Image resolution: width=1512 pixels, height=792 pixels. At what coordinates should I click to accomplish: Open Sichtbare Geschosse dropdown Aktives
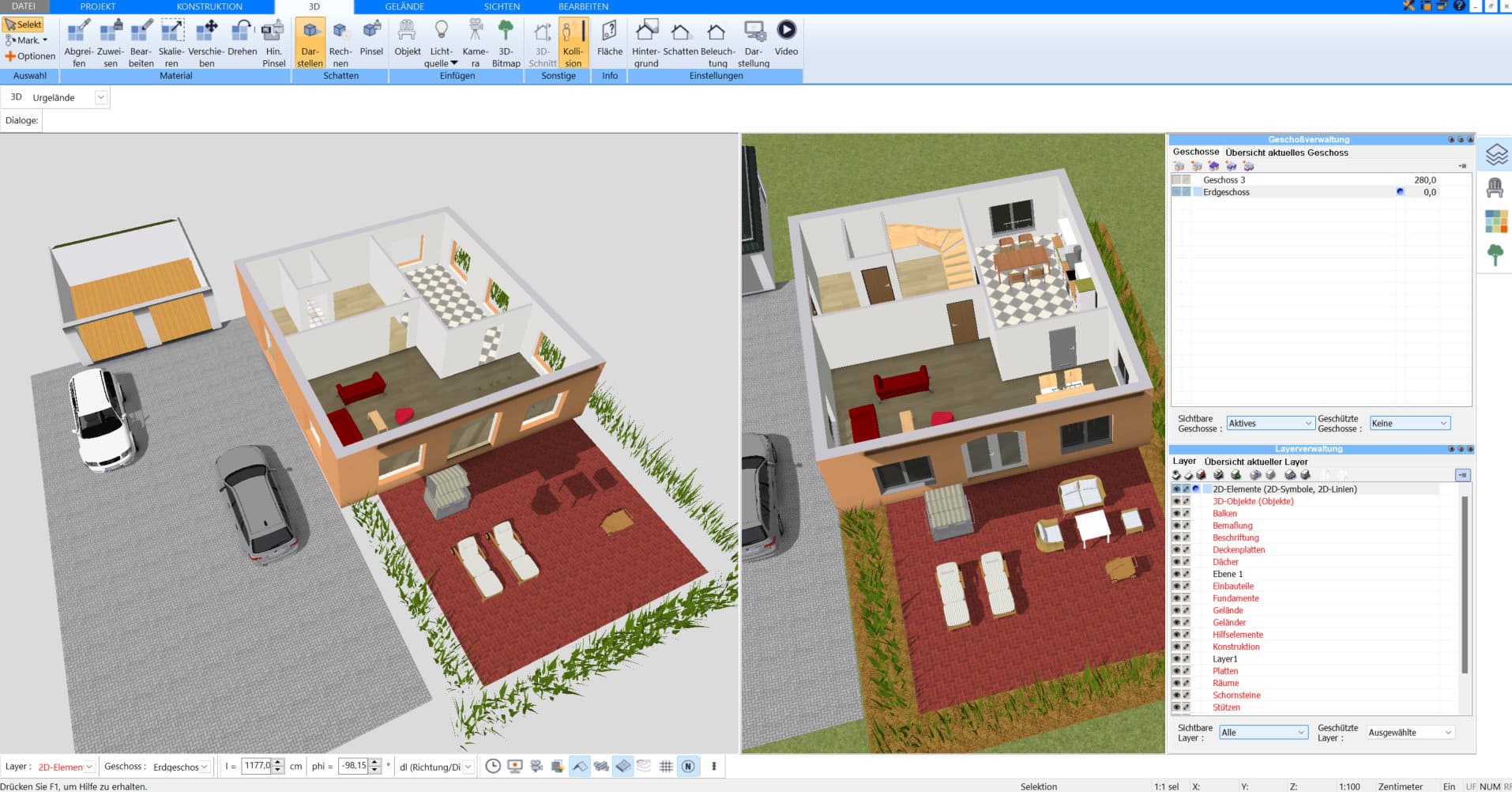(1270, 423)
